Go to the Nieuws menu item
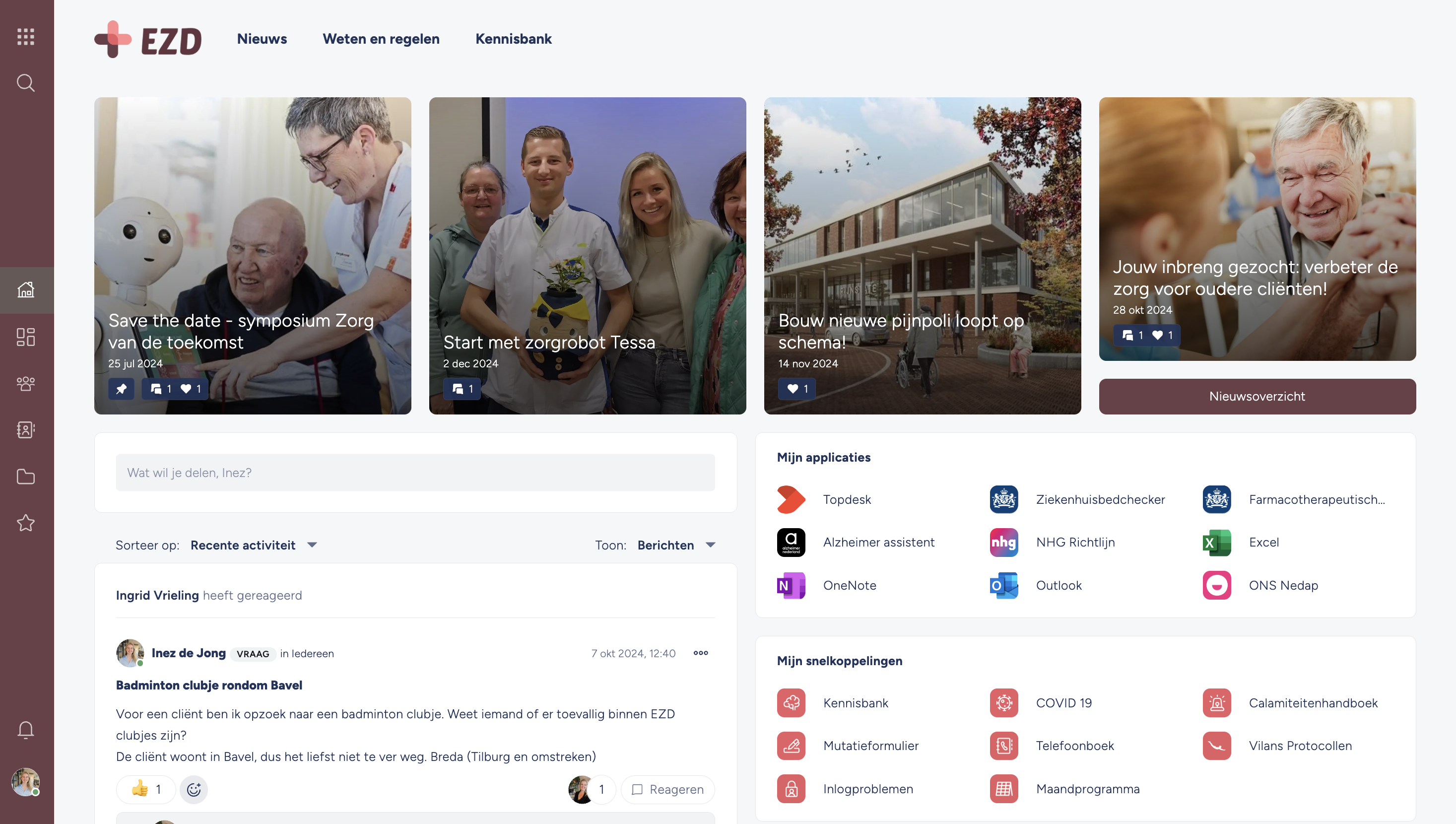This screenshot has width=1456, height=824. pos(262,39)
